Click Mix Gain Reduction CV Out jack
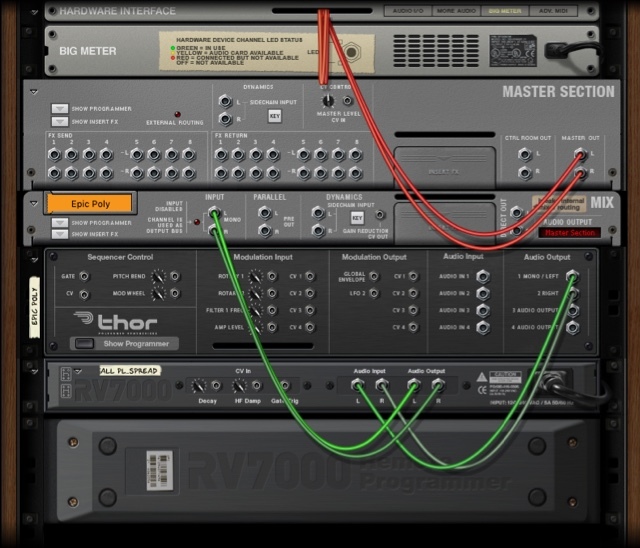The width and height of the screenshot is (640, 548). (380, 214)
